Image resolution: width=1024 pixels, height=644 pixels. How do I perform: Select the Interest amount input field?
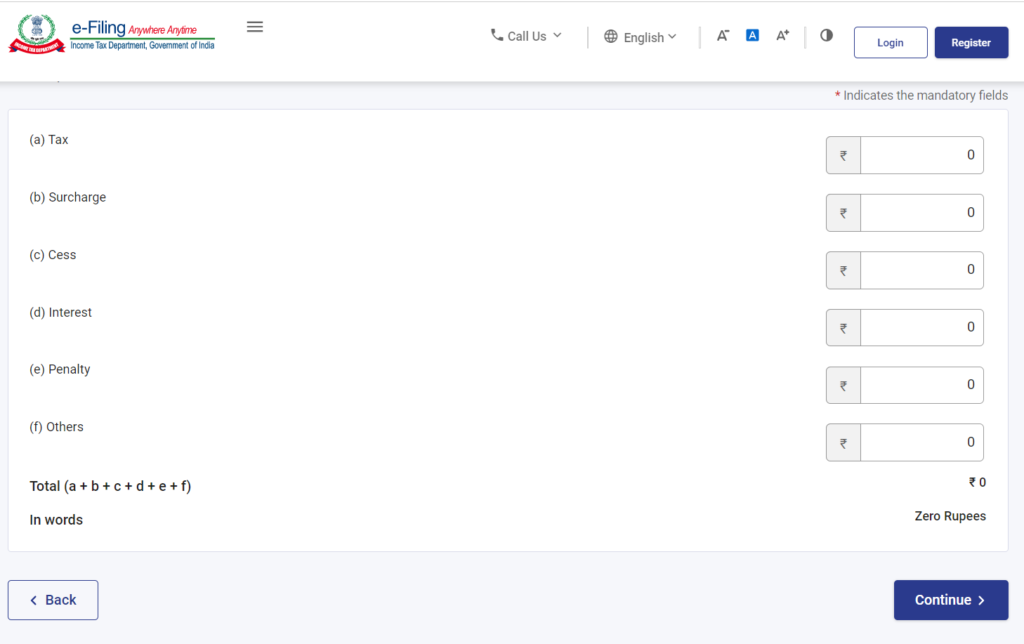920,327
